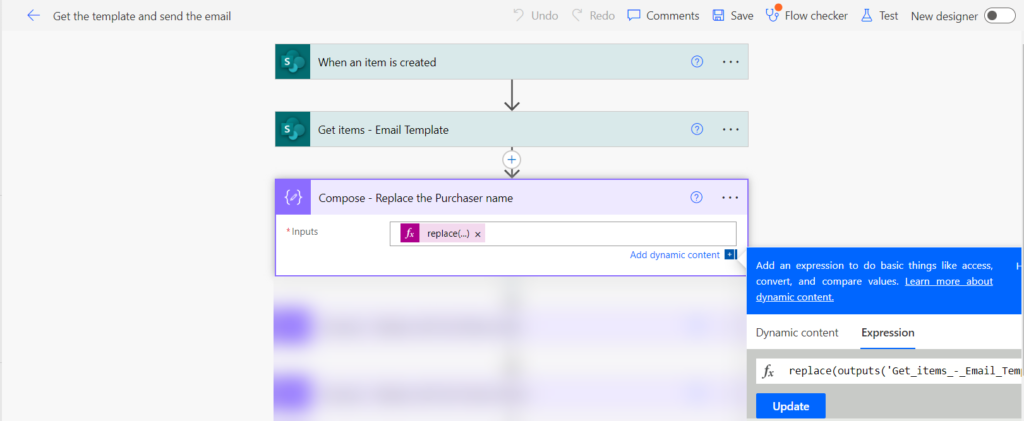
Task: Click the Save disk icon
Action: pyautogui.click(x=718, y=16)
